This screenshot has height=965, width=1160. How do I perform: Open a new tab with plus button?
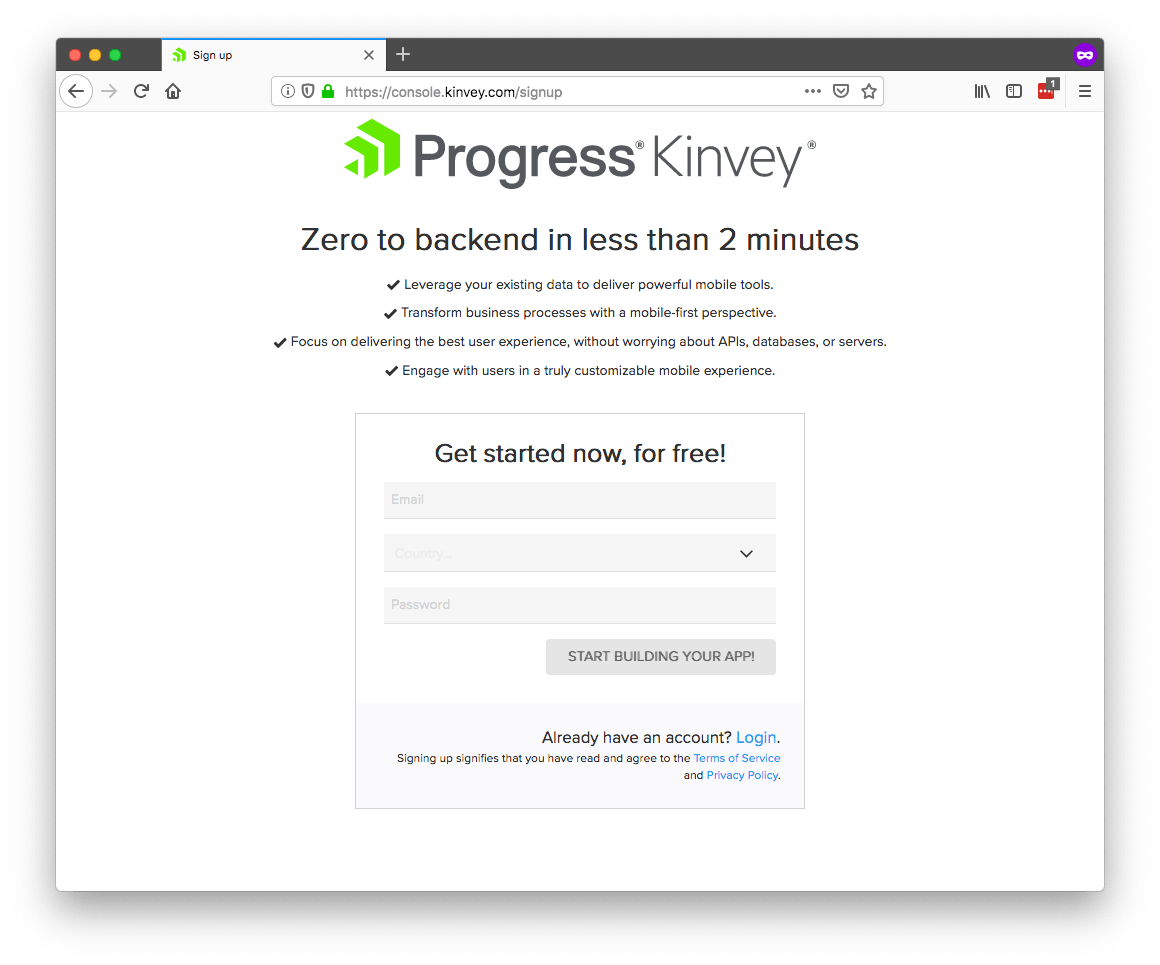pyautogui.click(x=402, y=54)
